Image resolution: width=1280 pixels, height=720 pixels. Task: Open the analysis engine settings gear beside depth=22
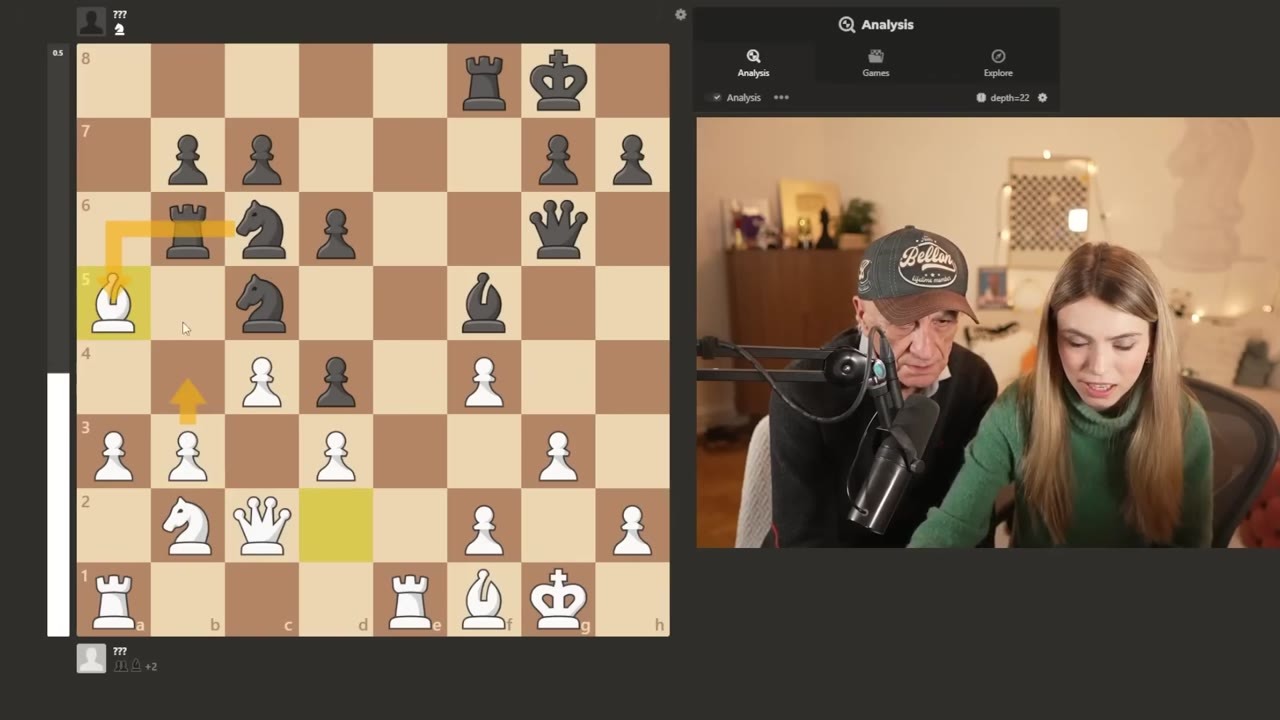(1042, 98)
